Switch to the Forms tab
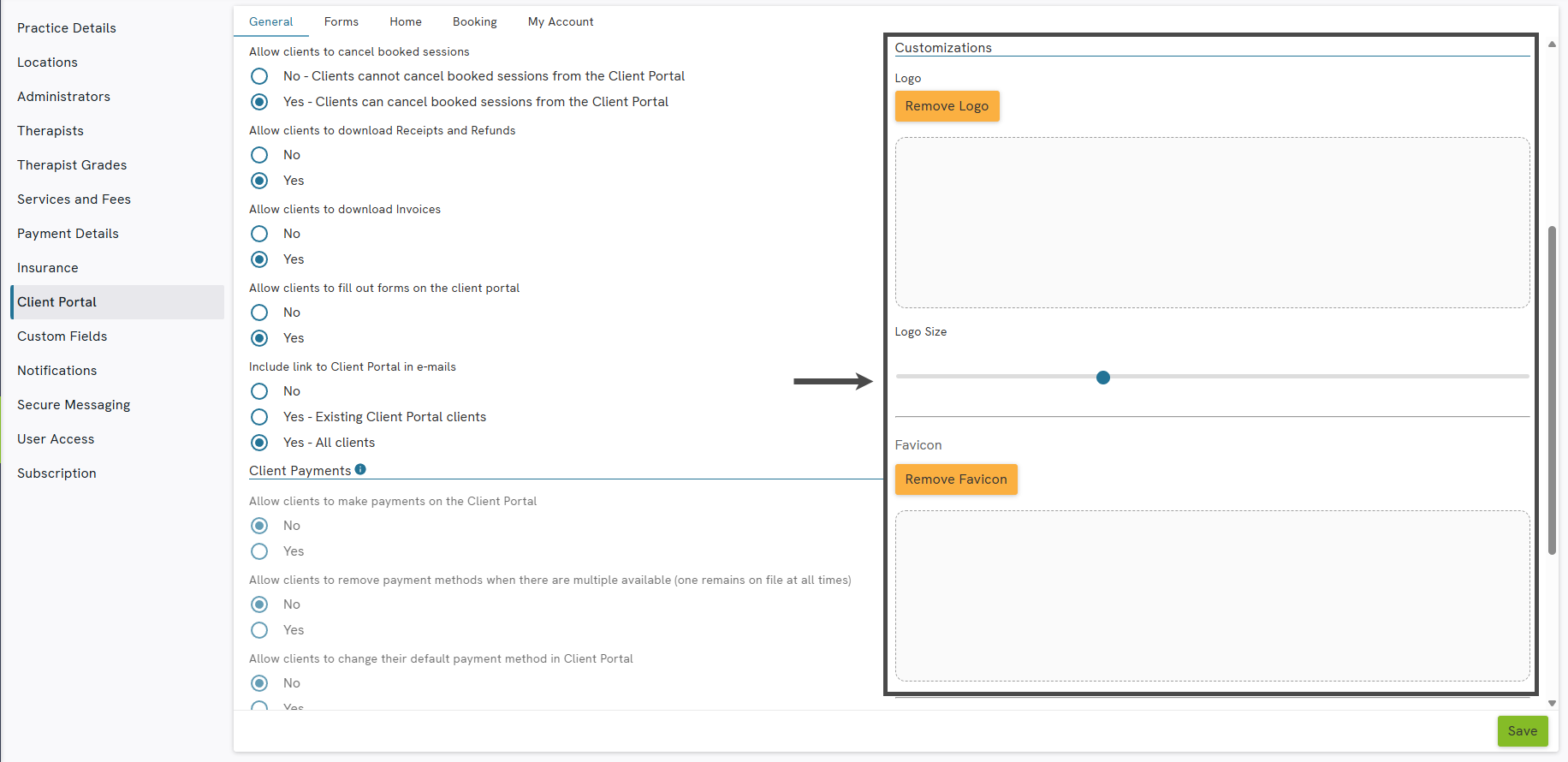This screenshot has width=1568, height=762. pos(341,21)
